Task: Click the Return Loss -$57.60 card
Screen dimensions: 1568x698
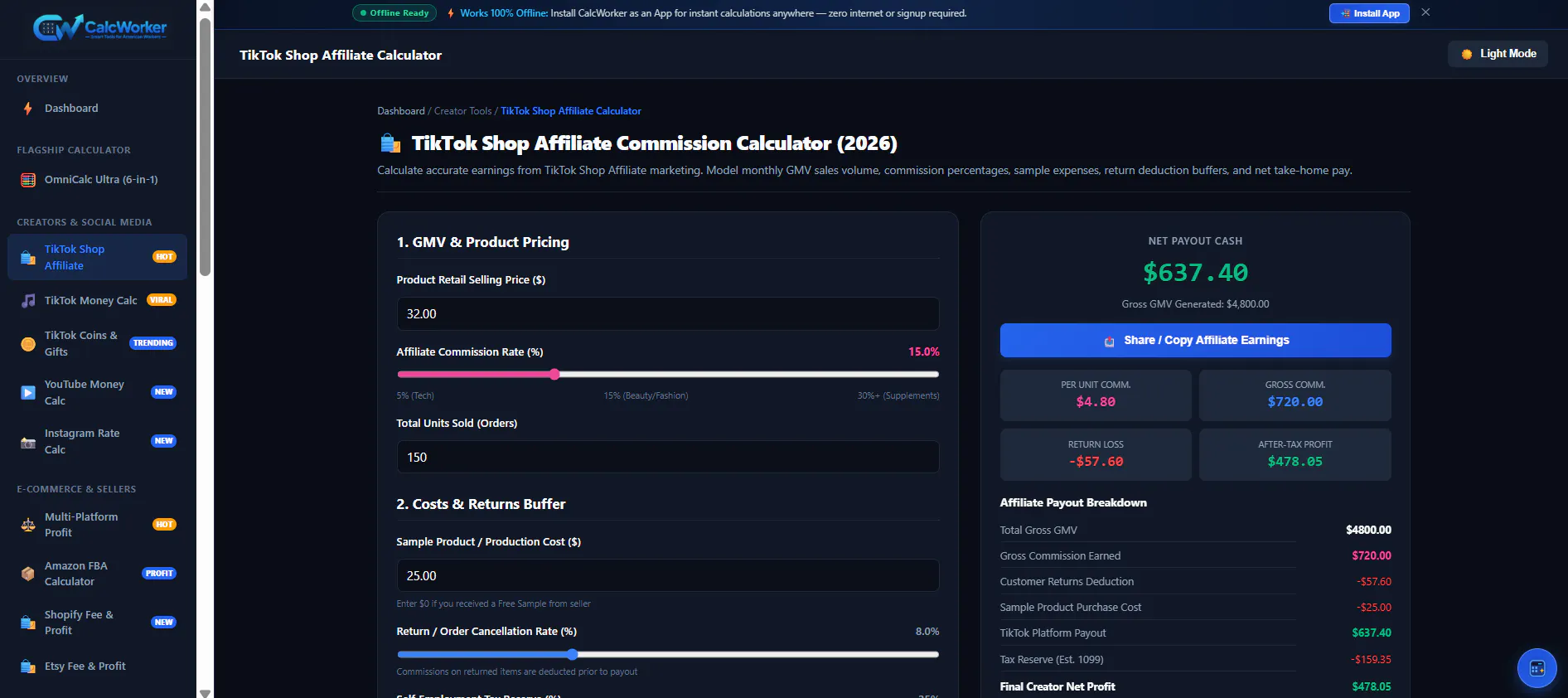Action: coord(1096,454)
